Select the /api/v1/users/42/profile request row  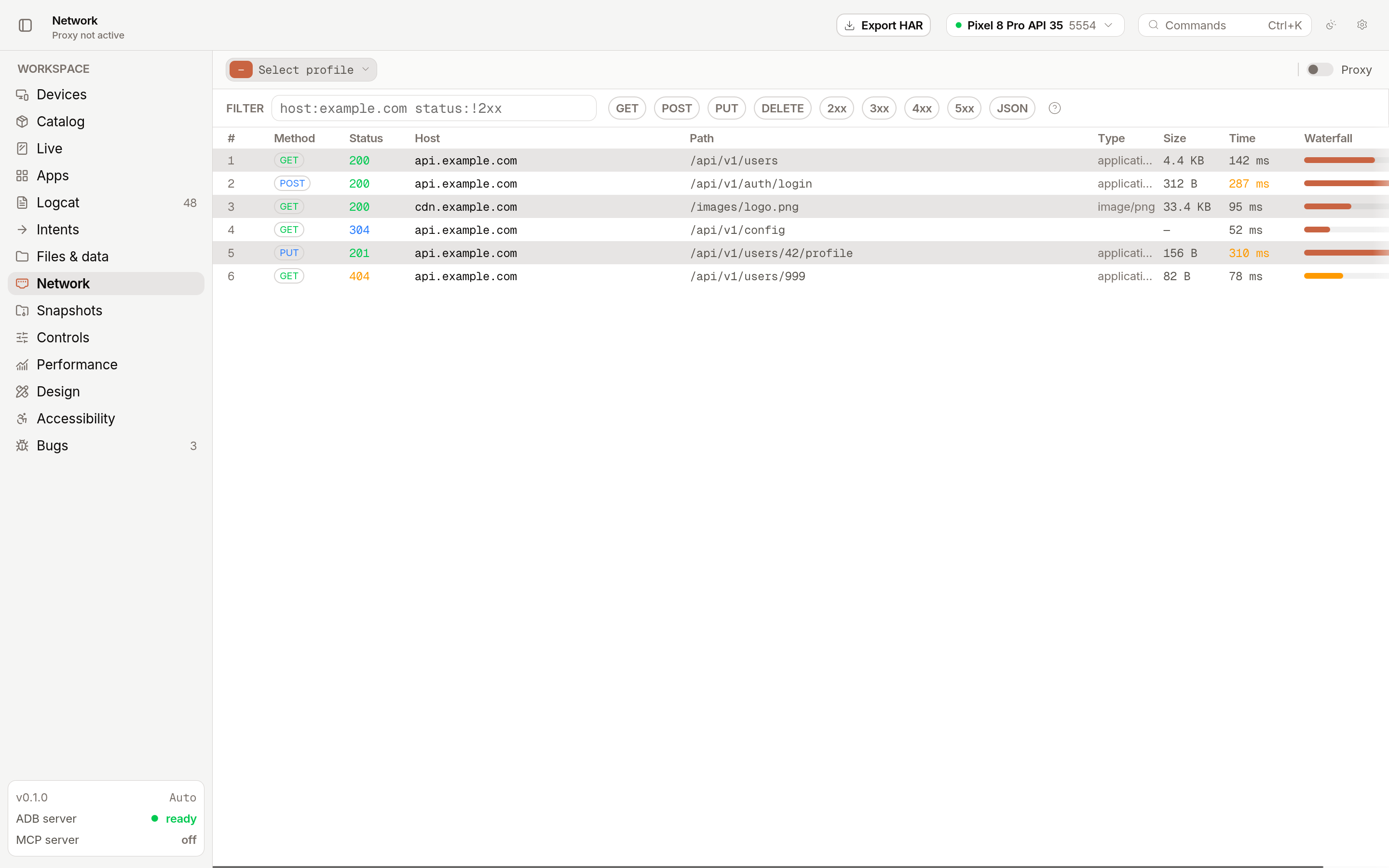pyautogui.click(x=800, y=253)
